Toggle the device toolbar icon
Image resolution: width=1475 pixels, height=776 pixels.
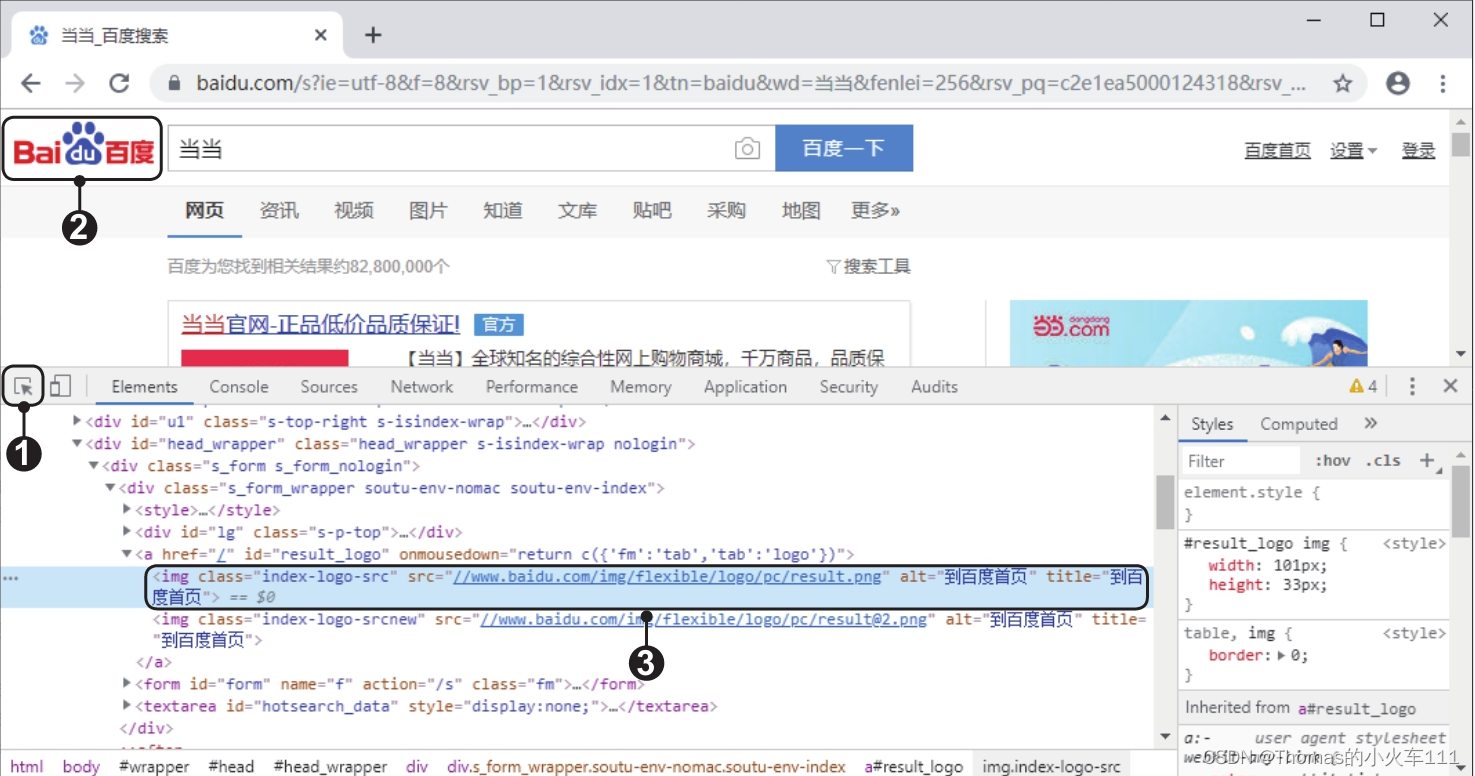(61, 386)
